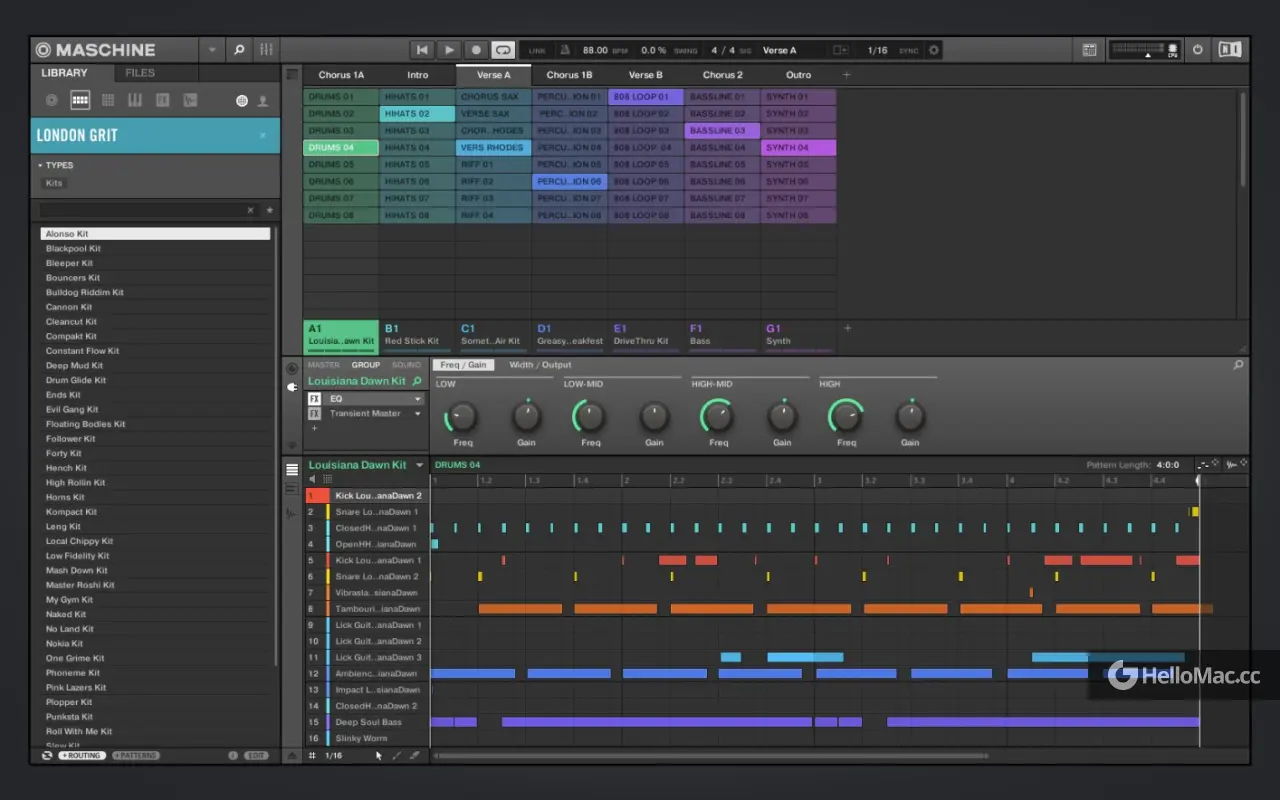Image resolution: width=1280 pixels, height=800 pixels.
Task: Select the Outro scene tab
Action: click(798, 75)
